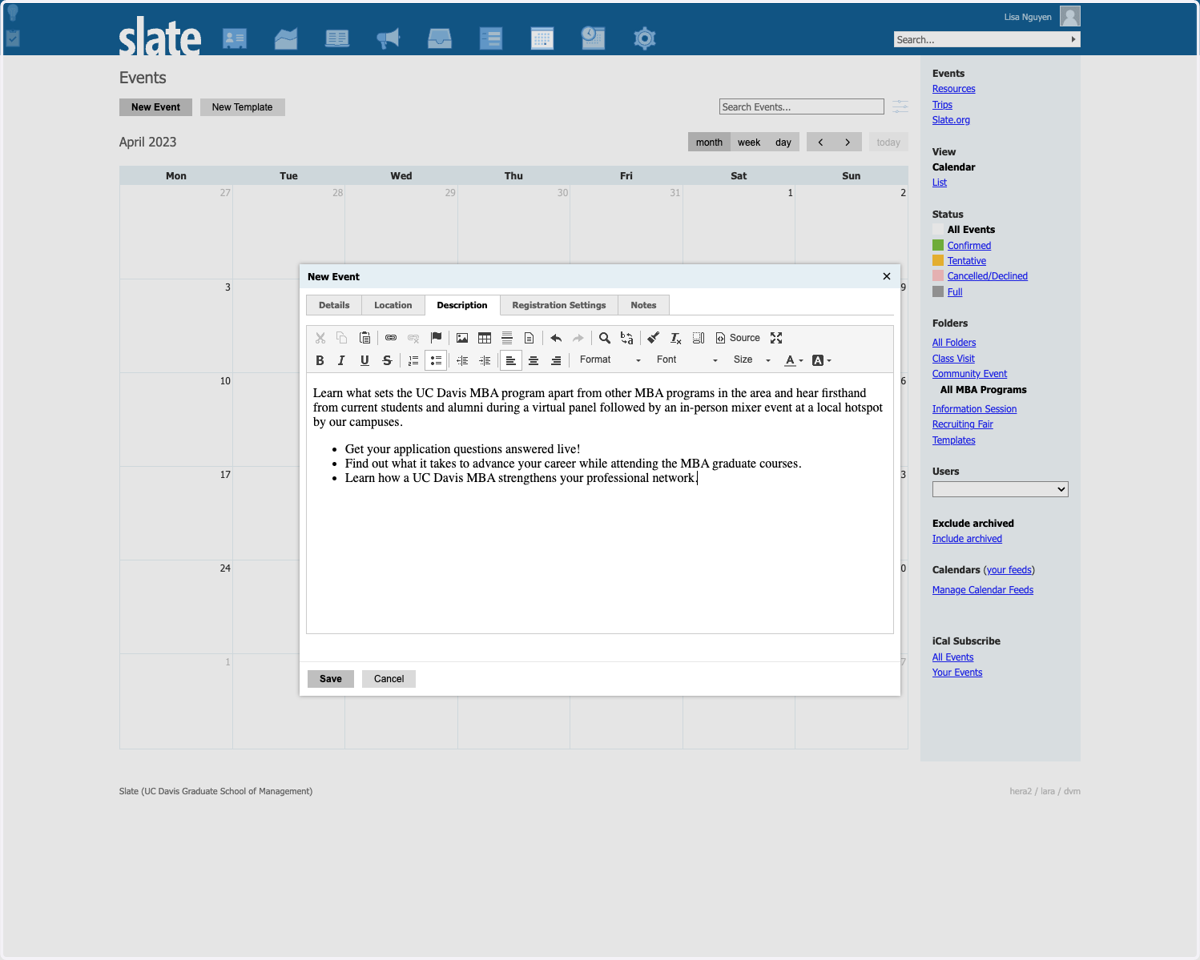Toggle the bulleted list button
Image resolution: width=1200 pixels, height=960 pixels.
[x=436, y=360]
